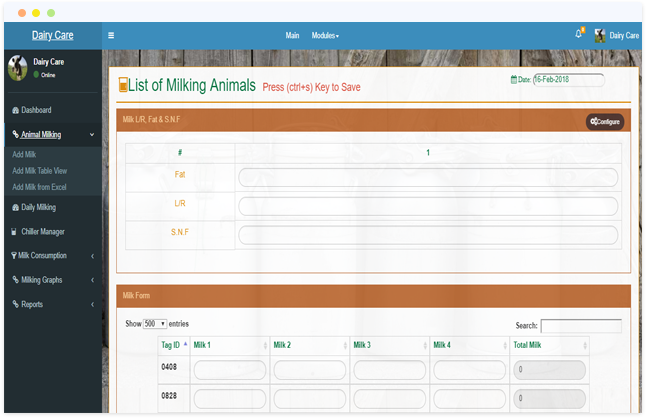Focus the Fat input field

(x=428, y=177)
